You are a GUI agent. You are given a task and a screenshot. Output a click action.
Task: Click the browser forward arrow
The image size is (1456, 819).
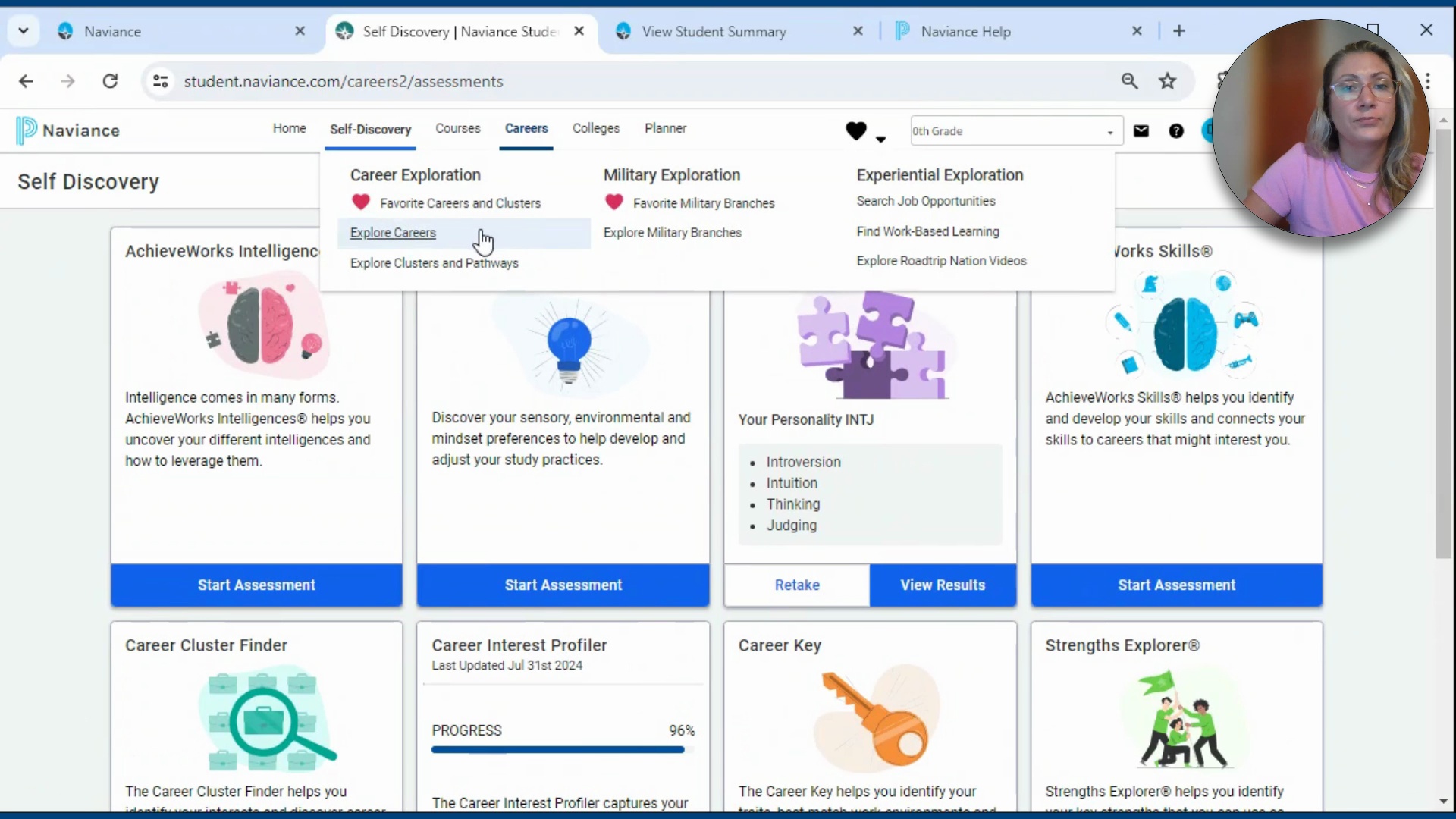click(x=68, y=81)
